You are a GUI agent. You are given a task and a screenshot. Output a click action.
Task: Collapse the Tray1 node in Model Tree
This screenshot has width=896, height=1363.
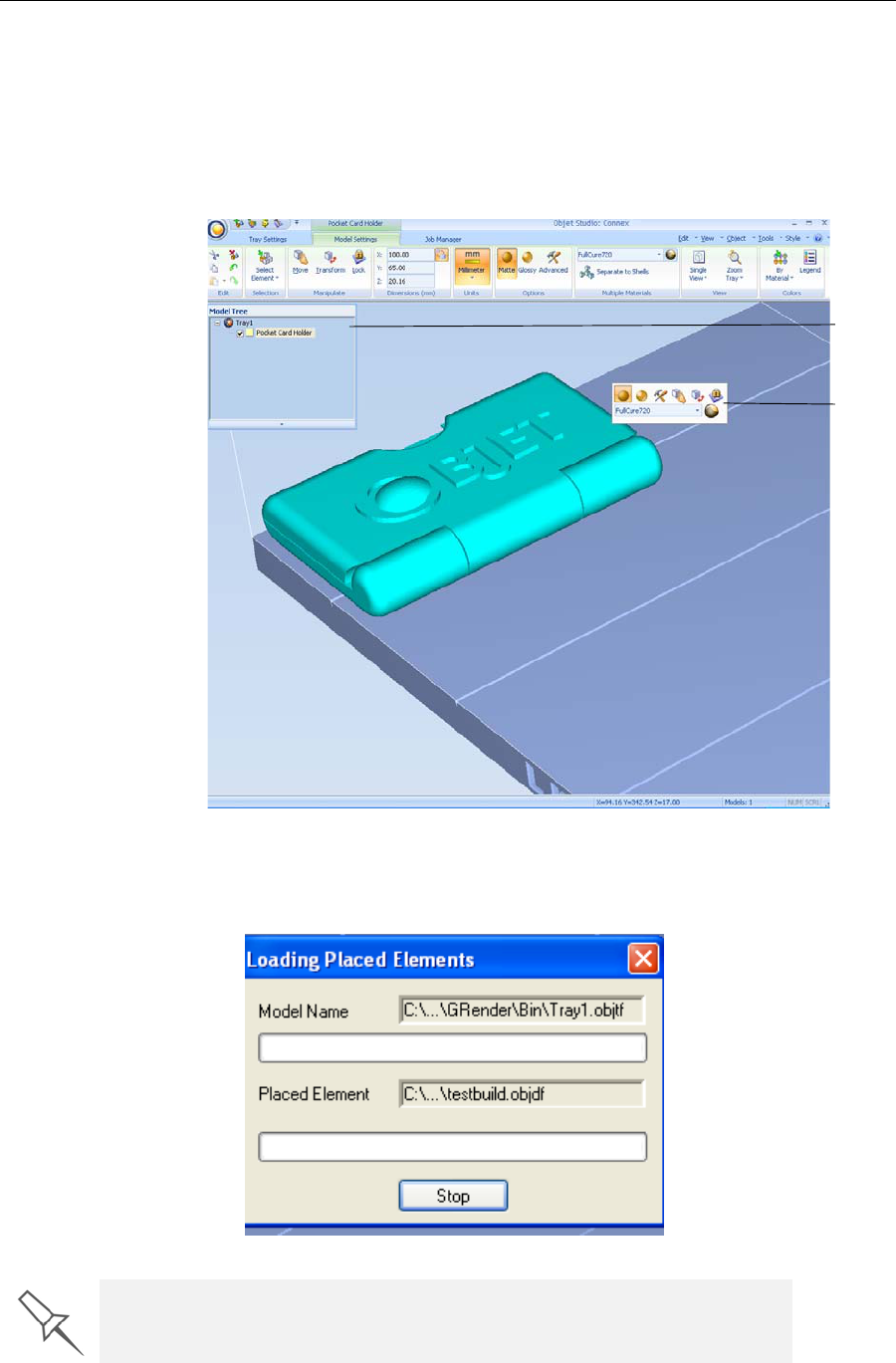(218, 323)
